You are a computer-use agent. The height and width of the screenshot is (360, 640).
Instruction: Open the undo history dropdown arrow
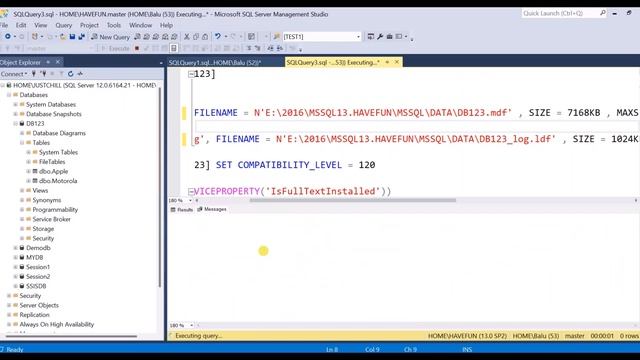[226, 37]
